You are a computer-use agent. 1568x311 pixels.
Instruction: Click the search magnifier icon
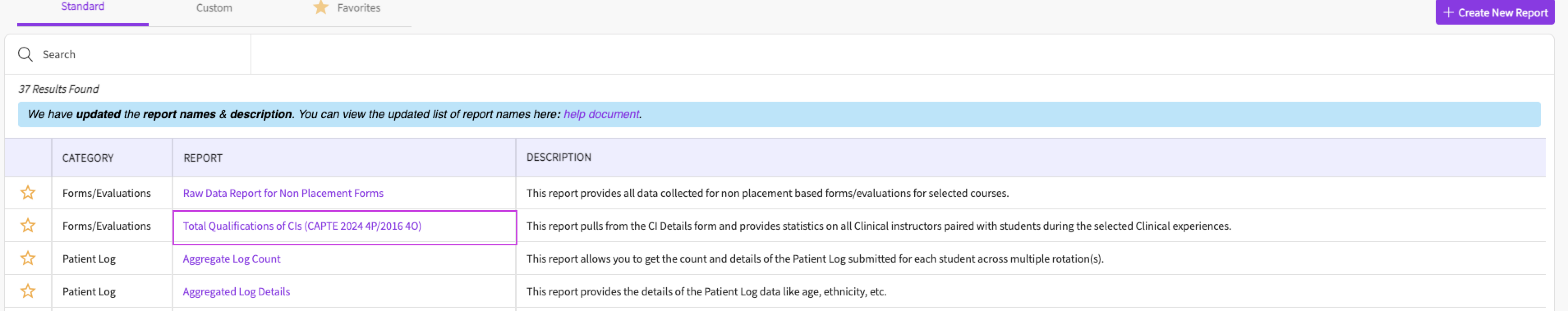pyautogui.click(x=25, y=55)
